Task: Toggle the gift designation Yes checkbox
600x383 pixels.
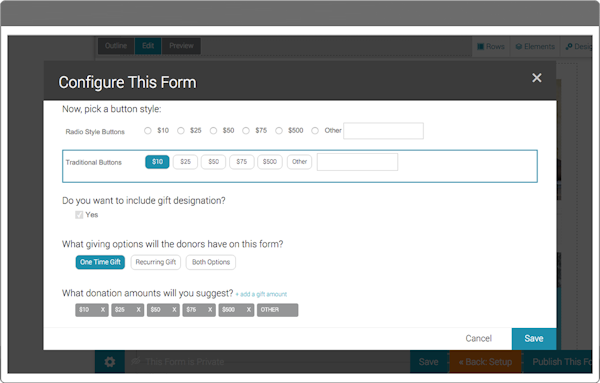Action: (x=79, y=215)
